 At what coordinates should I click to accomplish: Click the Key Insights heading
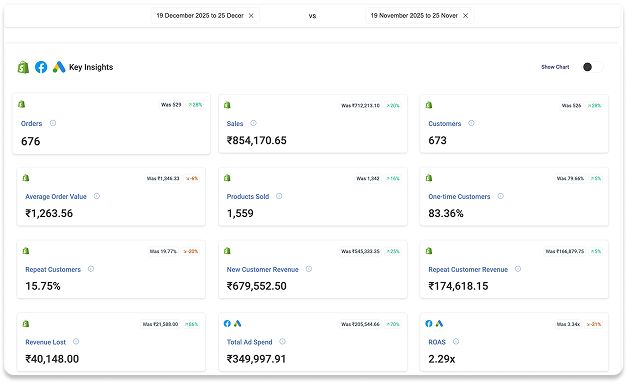91,67
